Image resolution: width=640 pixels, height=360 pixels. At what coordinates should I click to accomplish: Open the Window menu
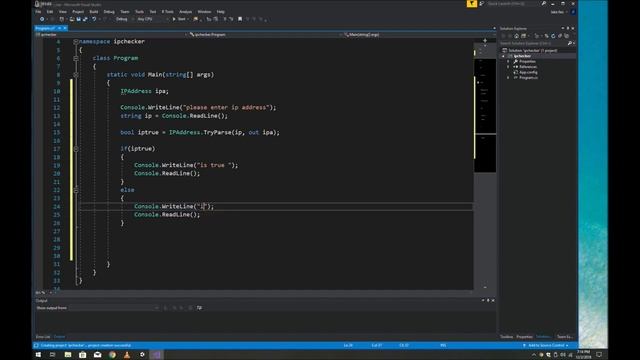click(204, 12)
